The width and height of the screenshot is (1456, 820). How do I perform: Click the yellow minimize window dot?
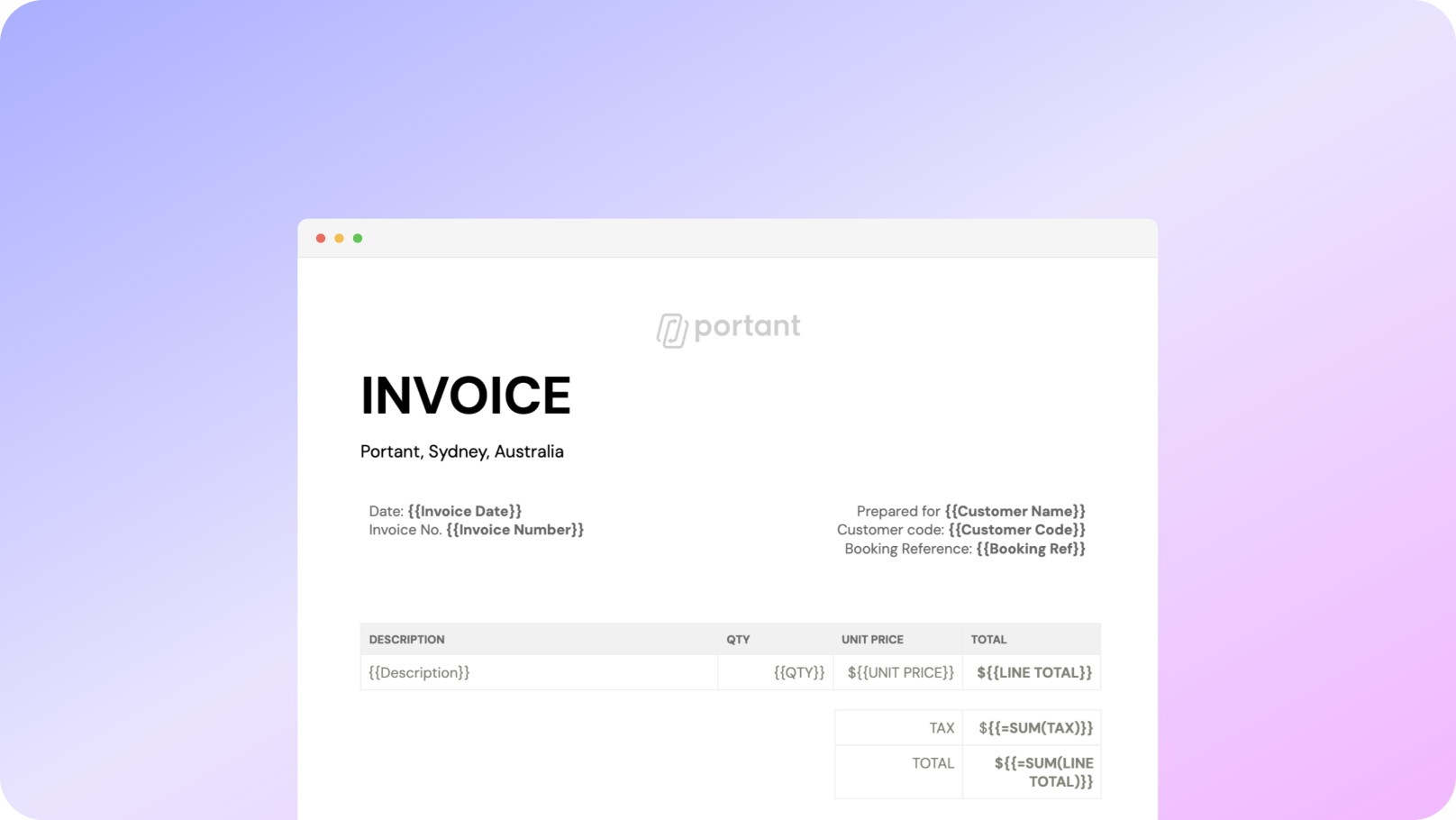coord(339,238)
